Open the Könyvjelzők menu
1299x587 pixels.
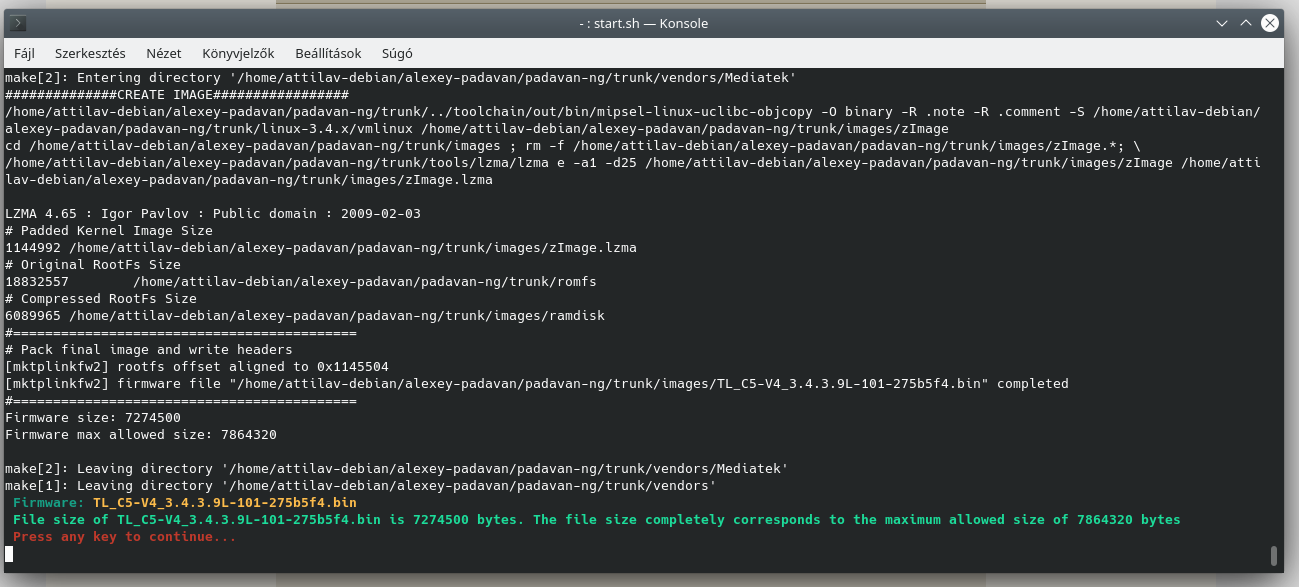click(238, 53)
